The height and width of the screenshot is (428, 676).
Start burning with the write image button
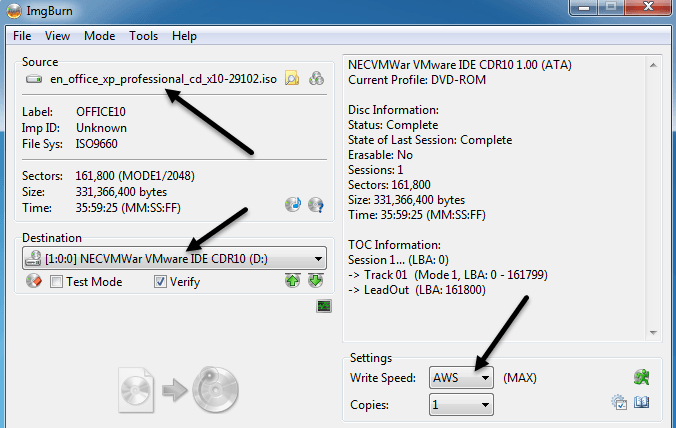click(x=178, y=390)
